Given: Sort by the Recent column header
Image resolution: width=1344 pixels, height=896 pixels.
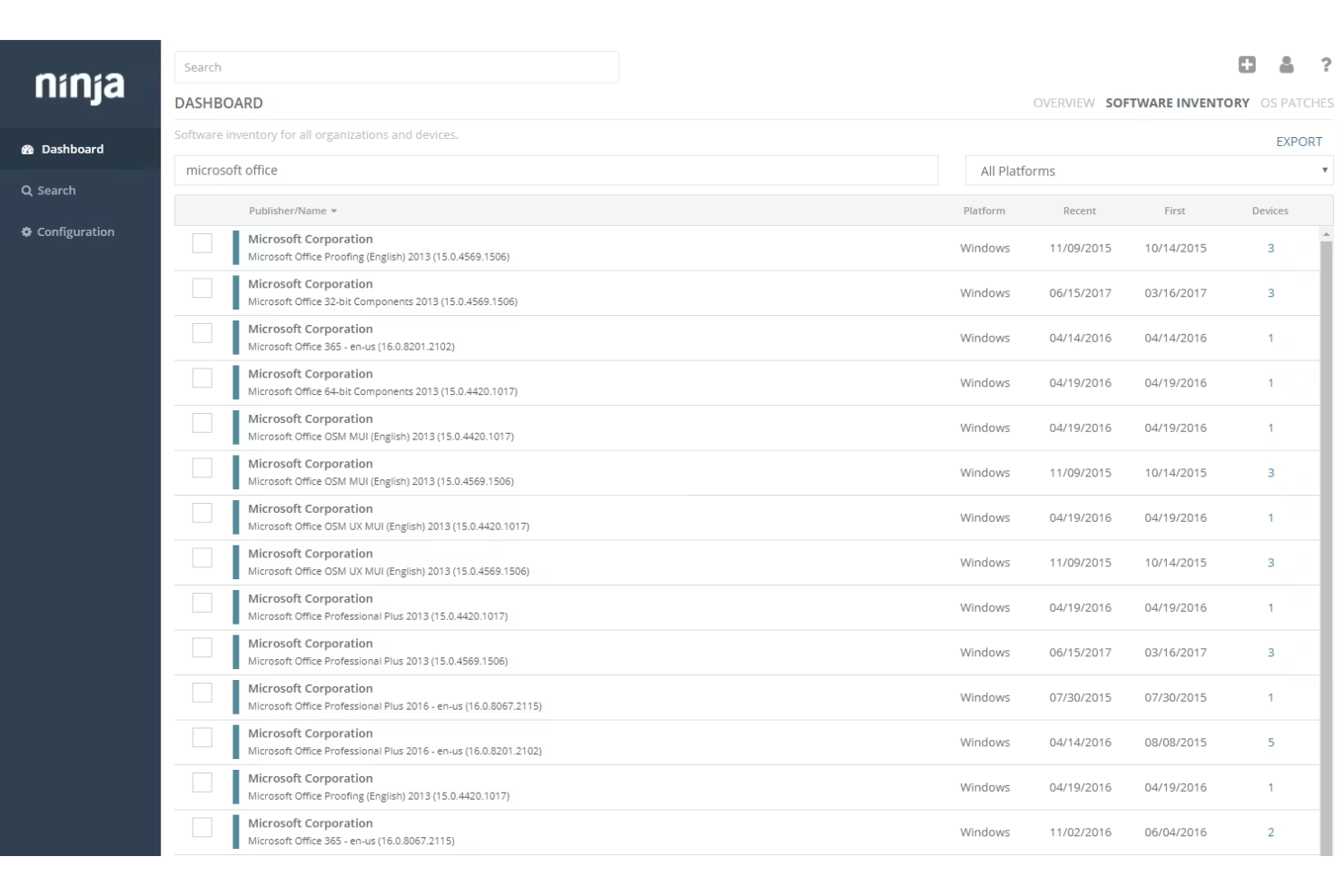Looking at the screenshot, I should [1080, 211].
